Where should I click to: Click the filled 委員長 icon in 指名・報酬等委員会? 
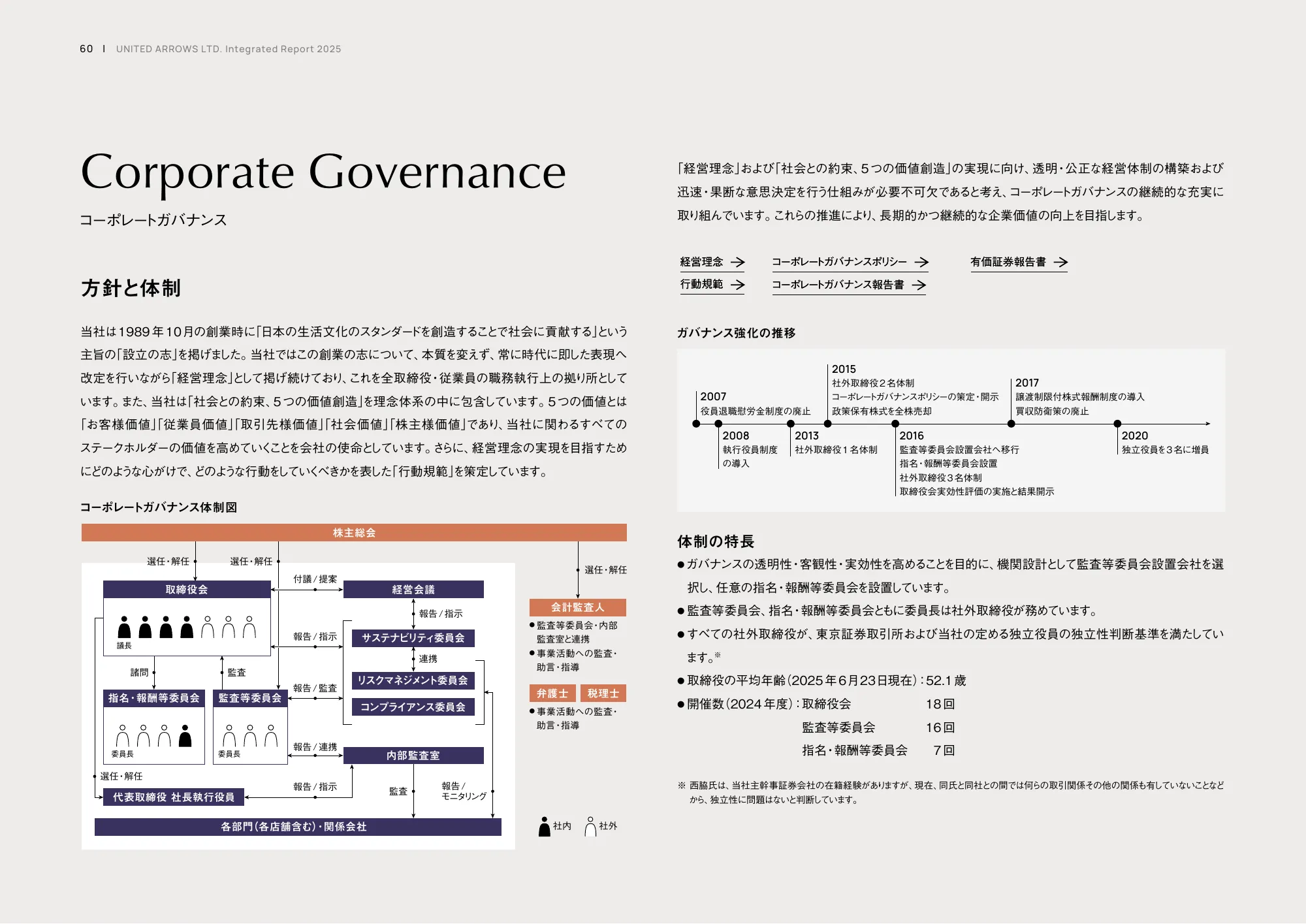point(185,735)
